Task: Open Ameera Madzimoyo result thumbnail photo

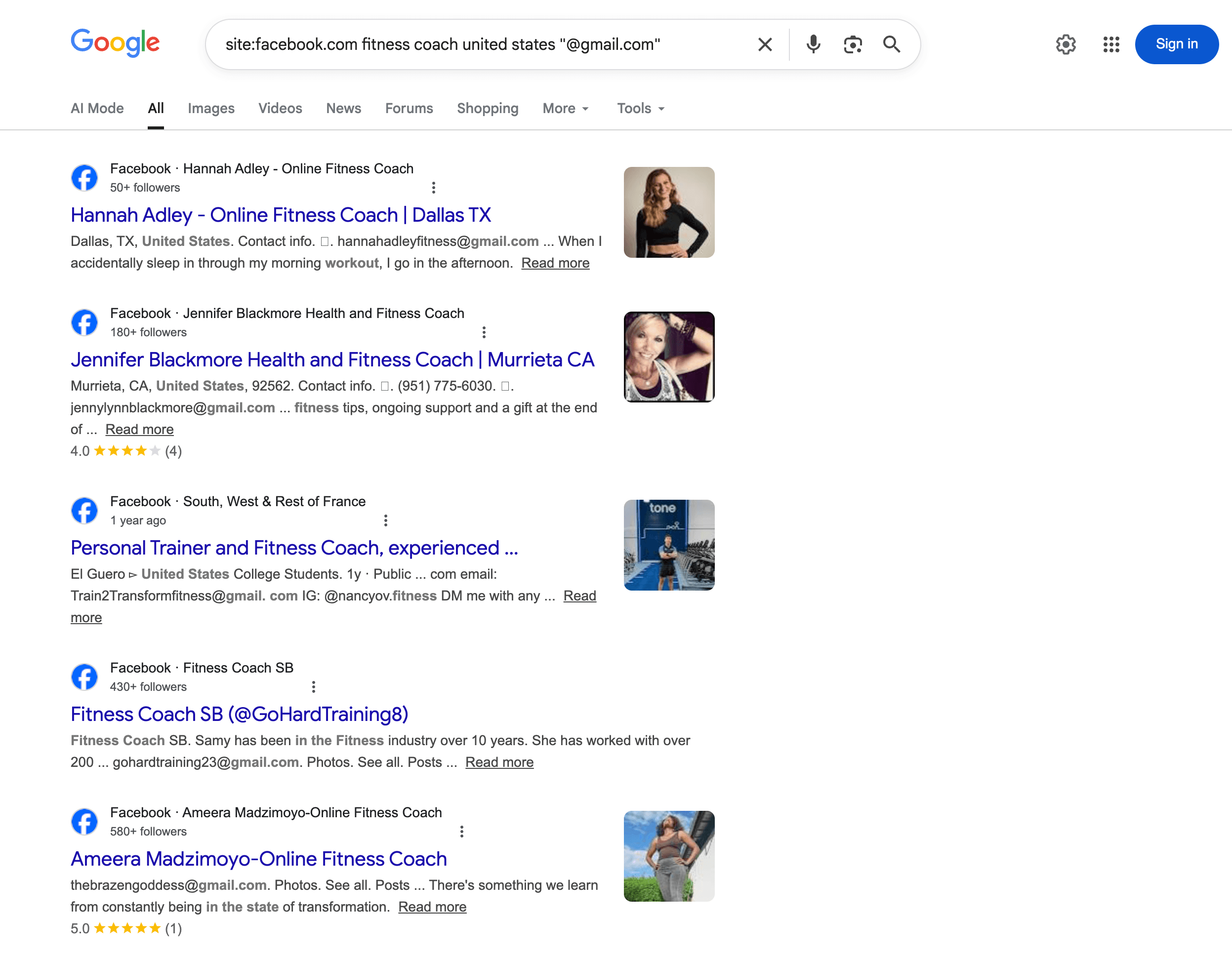Action: [669, 856]
